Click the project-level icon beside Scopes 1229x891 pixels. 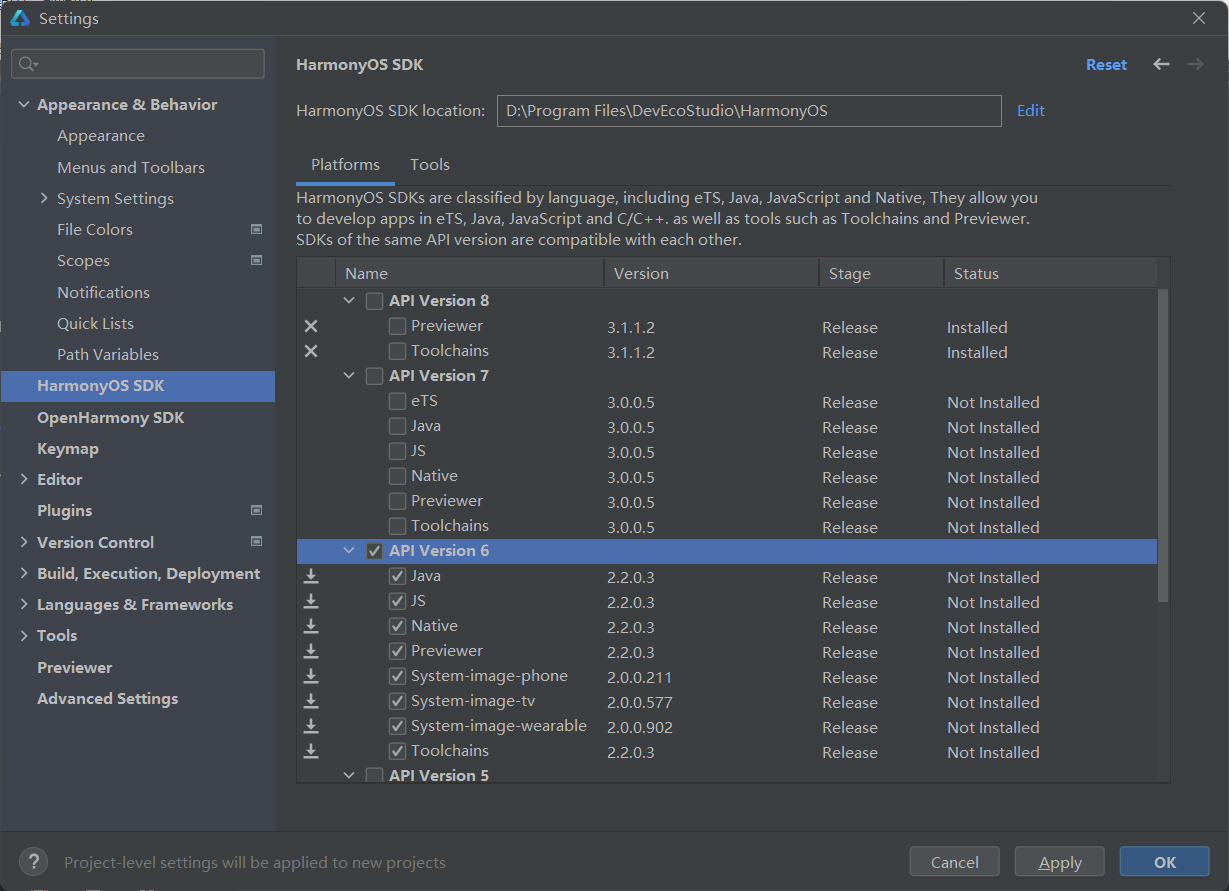click(x=256, y=260)
